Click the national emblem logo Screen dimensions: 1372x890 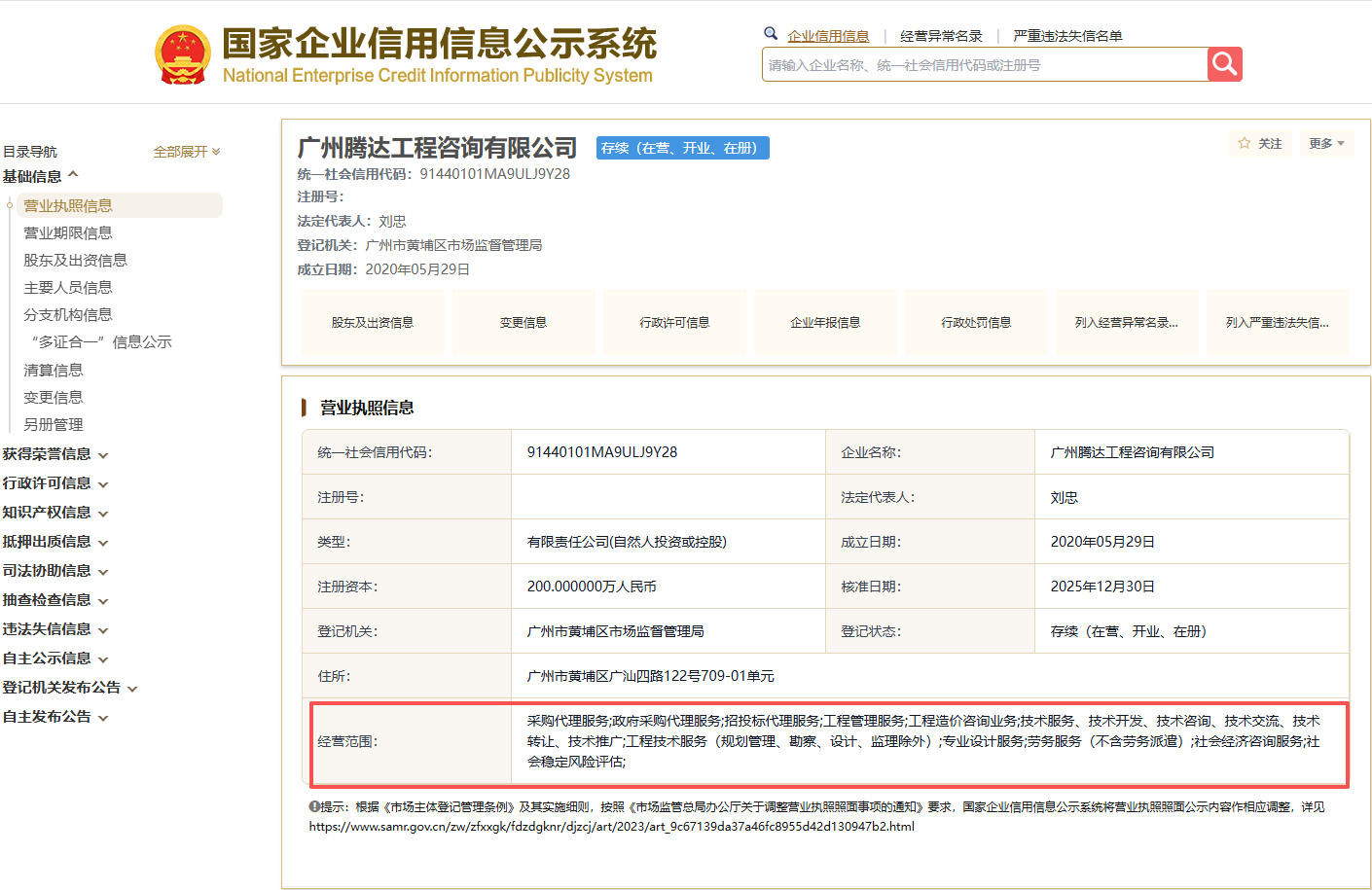(183, 54)
